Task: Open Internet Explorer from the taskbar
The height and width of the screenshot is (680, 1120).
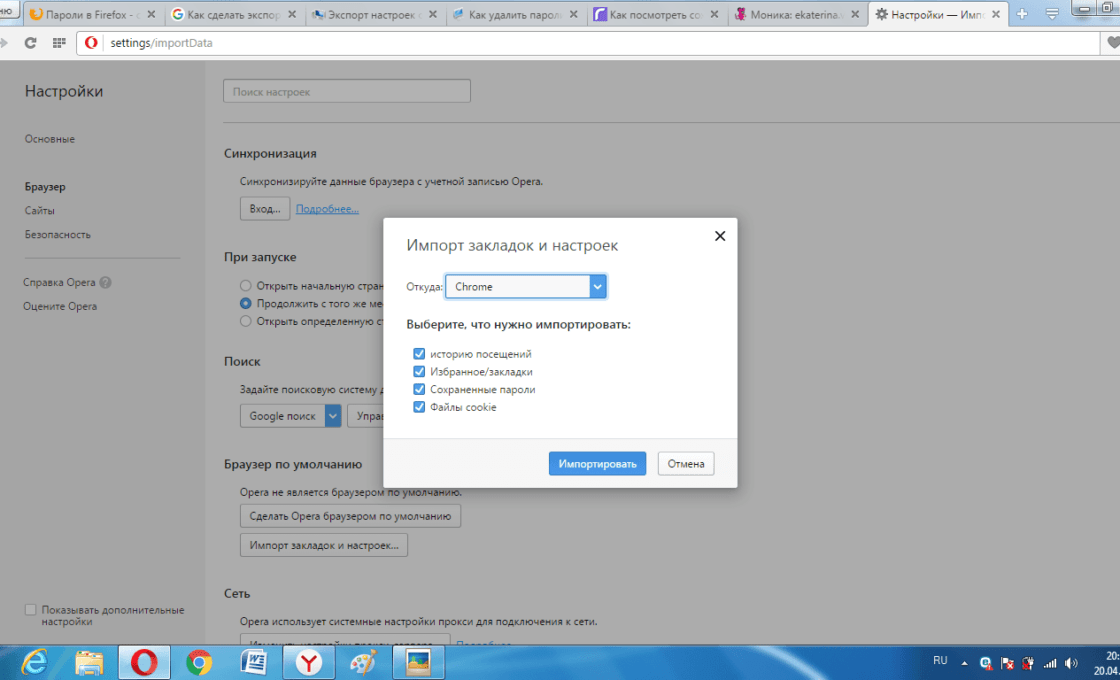Action: pyautogui.click(x=36, y=662)
